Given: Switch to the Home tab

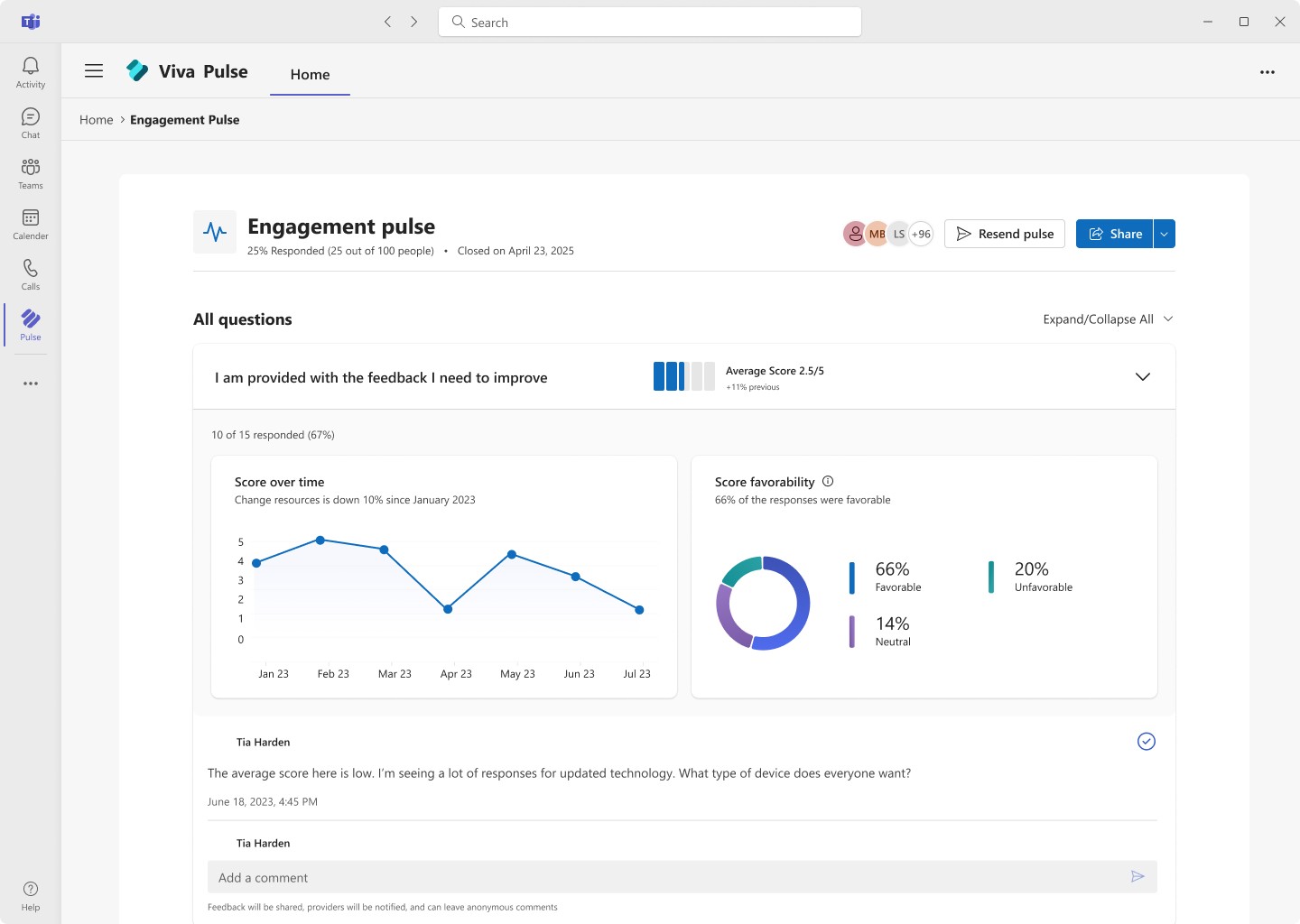Looking at the screenshot, I should pyautogui.click(x=310, y=75).
